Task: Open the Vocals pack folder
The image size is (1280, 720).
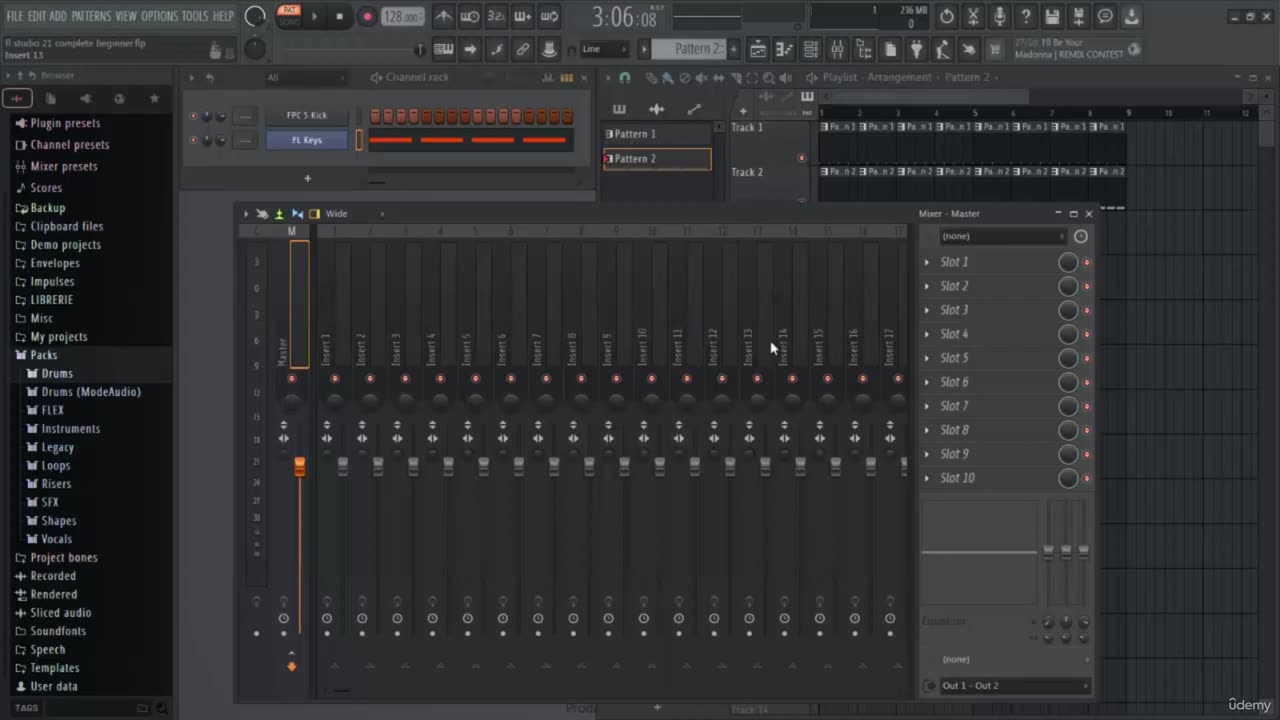Action: click(x=56, y=539)
